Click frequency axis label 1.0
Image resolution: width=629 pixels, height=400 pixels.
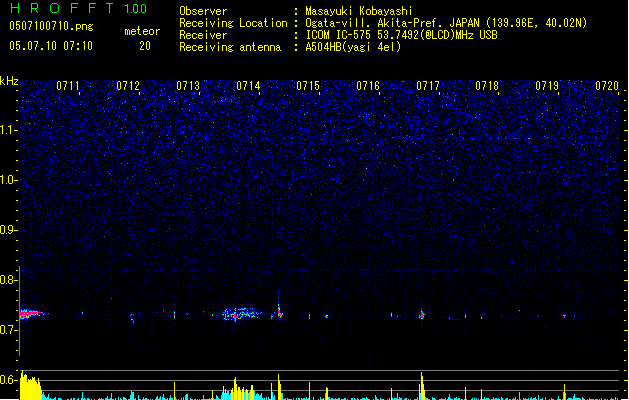9,180
